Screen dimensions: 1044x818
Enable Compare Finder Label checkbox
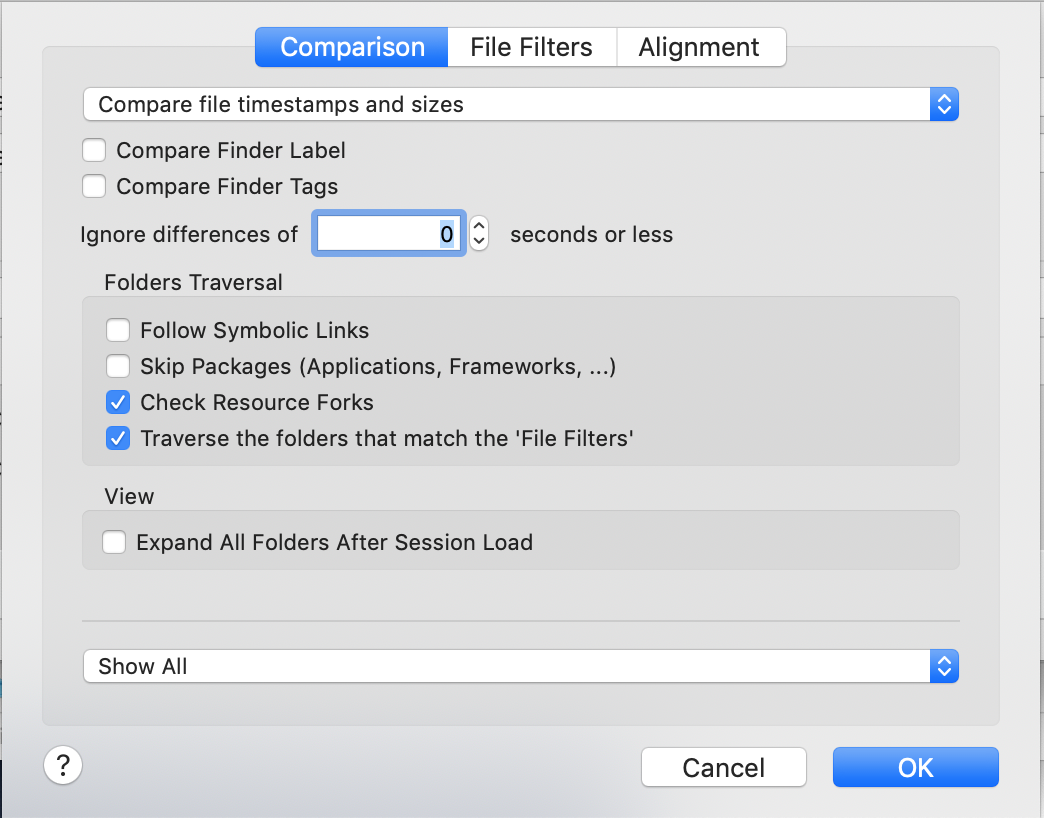click(x=95, y=151)
